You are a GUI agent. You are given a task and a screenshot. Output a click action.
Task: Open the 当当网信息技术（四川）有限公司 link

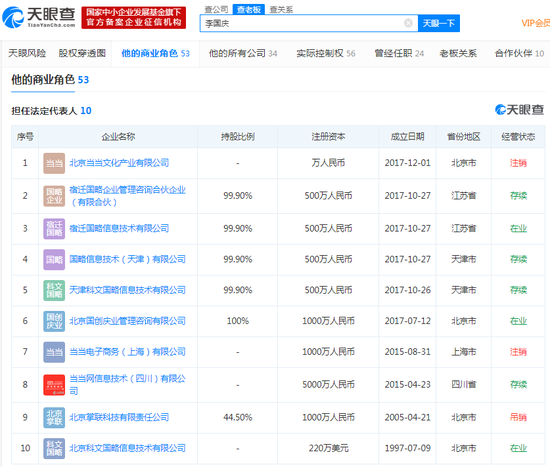coord(127,385)
